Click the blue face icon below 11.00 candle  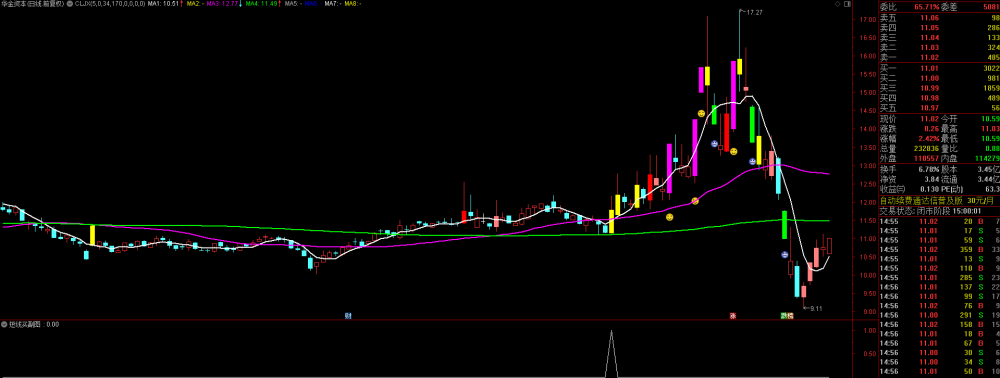pyautogui.click(x=784, y=255)
